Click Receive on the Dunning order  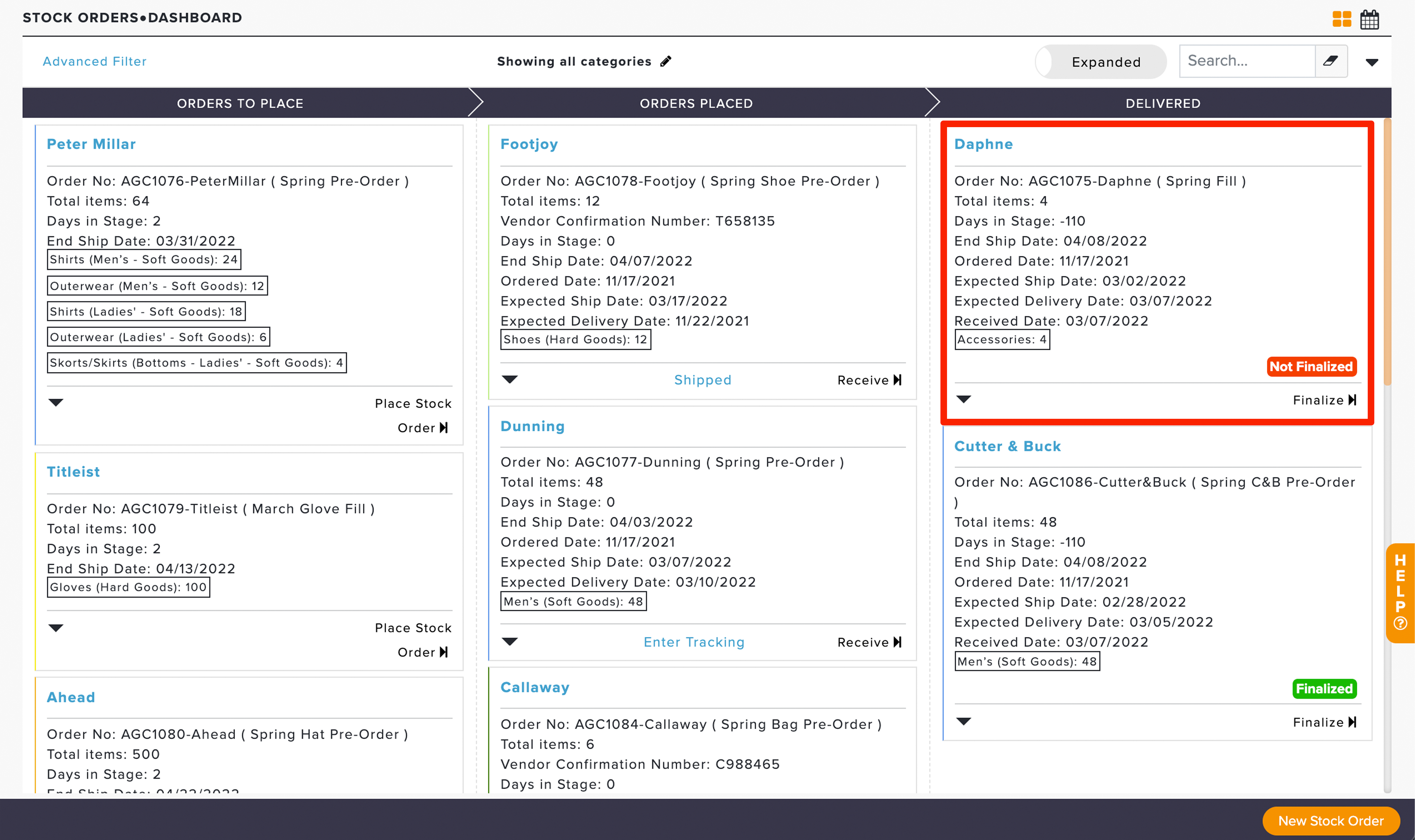tap(869, 642)
